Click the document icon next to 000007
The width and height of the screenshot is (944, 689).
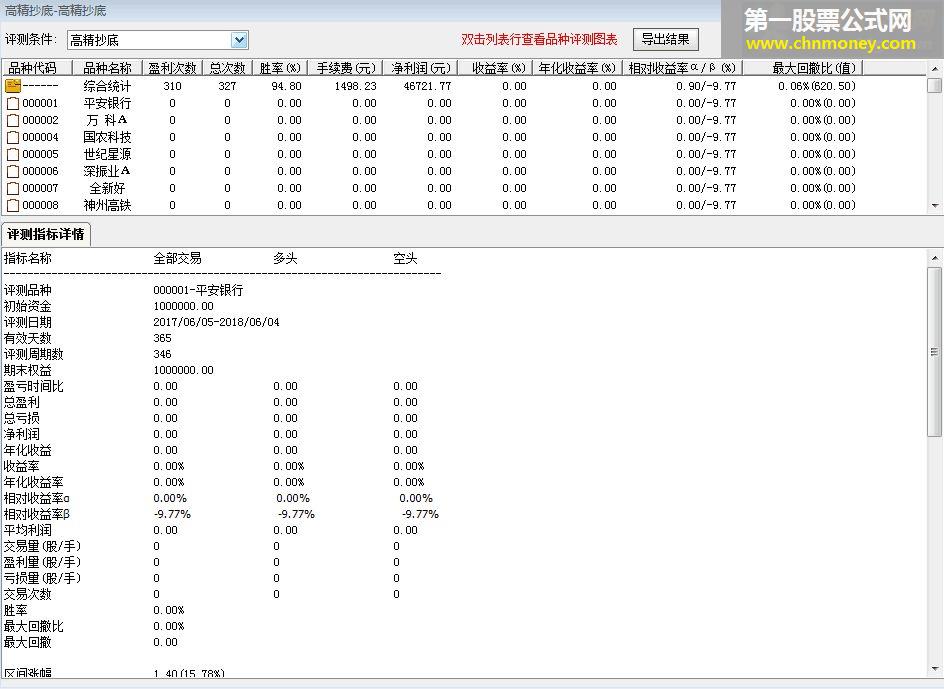pos(13,189)
